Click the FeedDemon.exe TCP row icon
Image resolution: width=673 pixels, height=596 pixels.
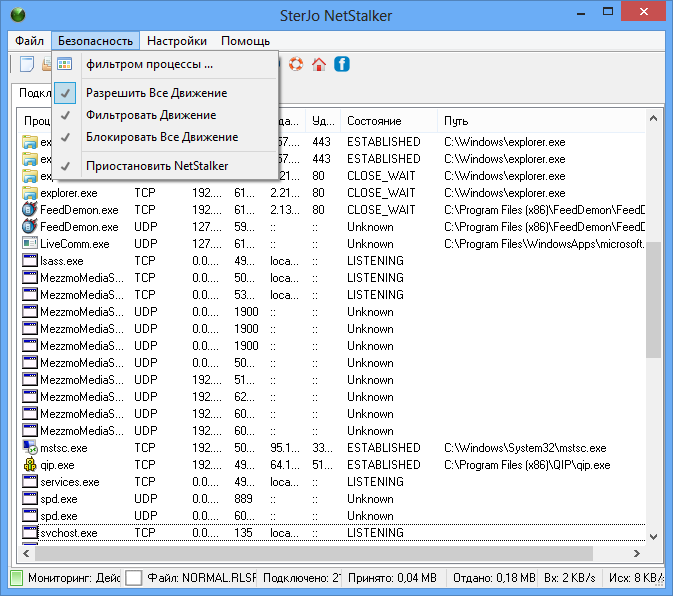click(x=30, y=209)
